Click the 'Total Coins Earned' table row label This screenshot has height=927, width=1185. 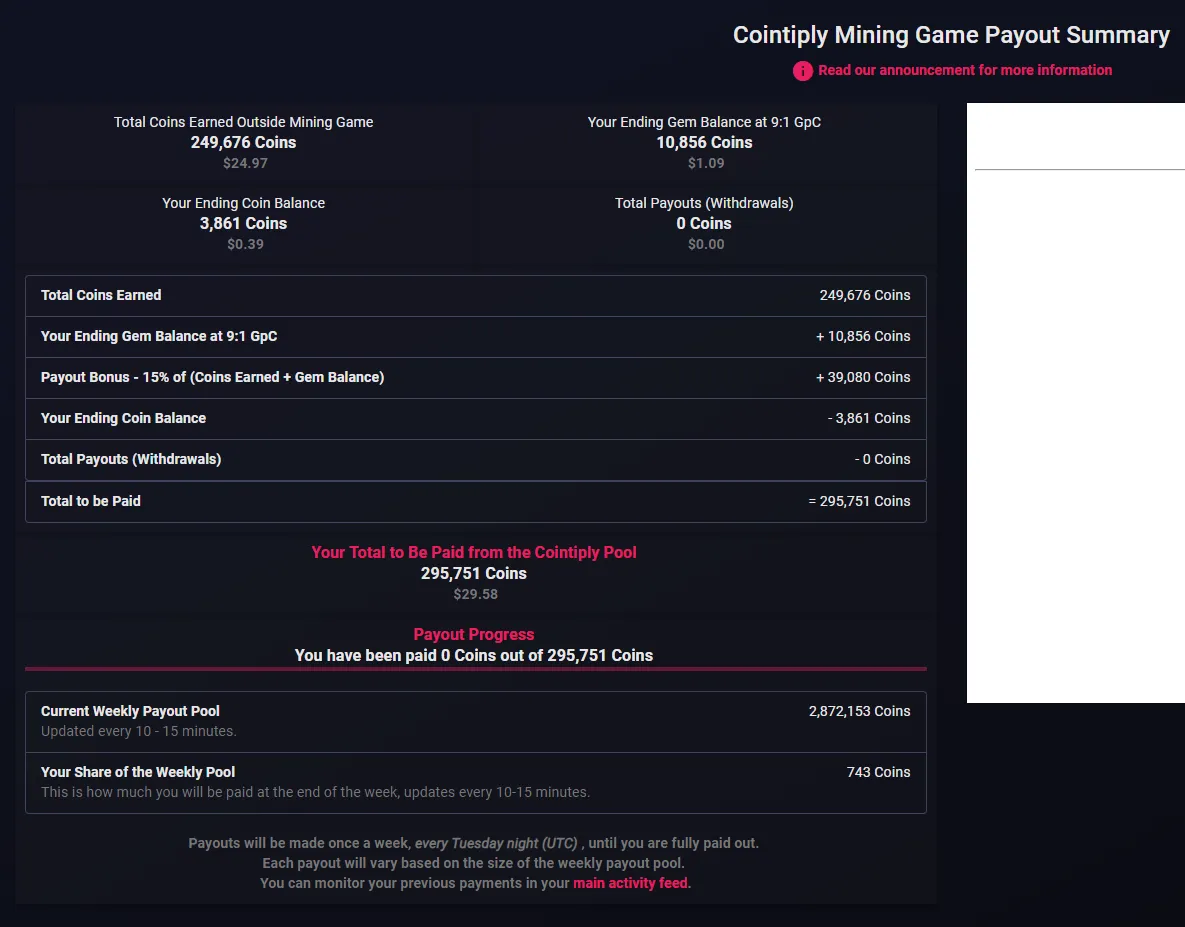point(101,295)
